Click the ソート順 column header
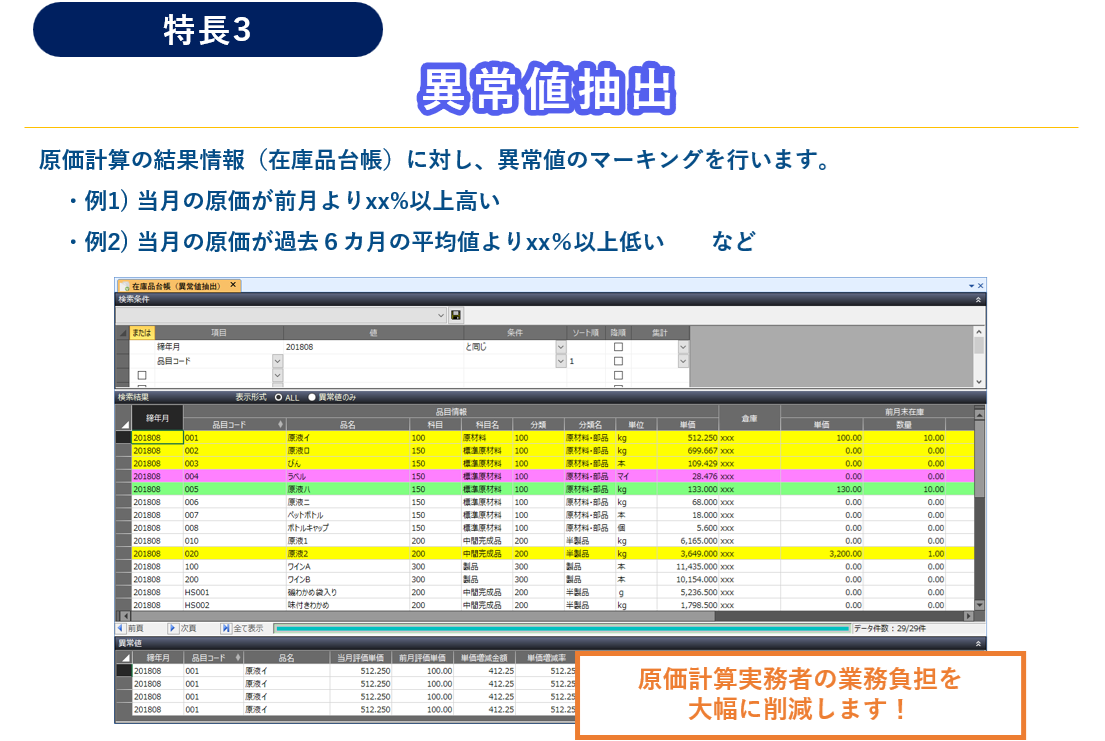The width and height of the screenshot is (1105, 741). click(586, 333)
